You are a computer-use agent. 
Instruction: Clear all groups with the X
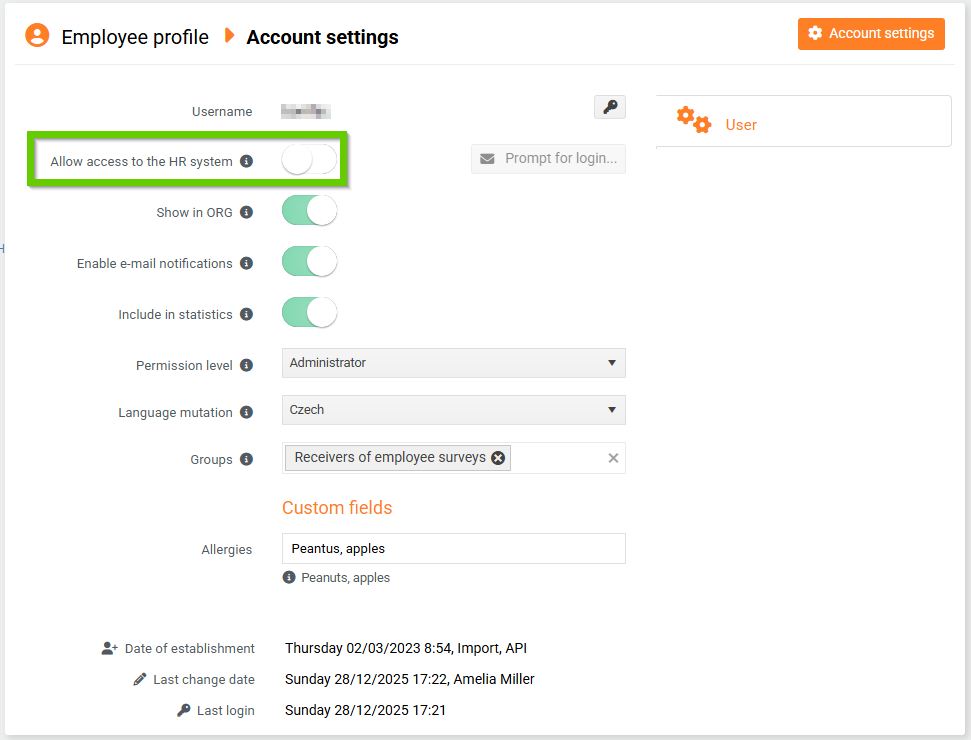[x=613, y=458]
